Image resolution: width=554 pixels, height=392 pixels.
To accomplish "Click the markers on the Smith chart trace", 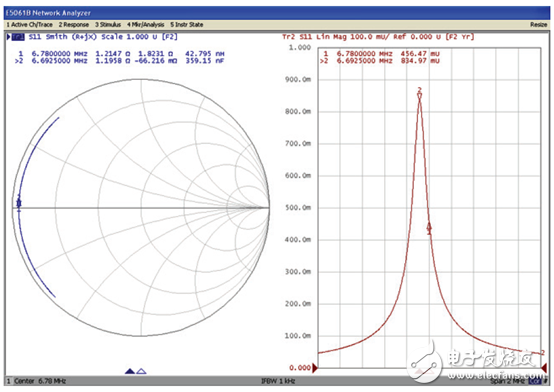I will tap(19, 203).
